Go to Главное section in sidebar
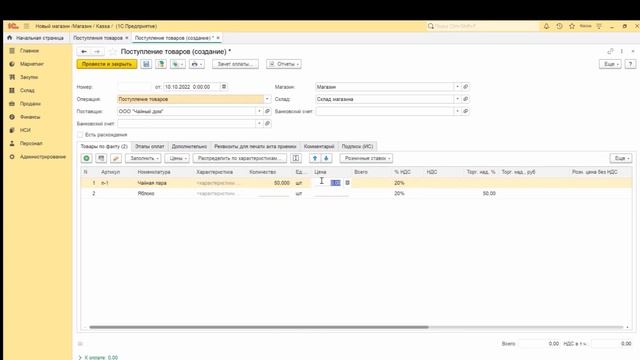Viewport: 640px width, 360px height. [x=29, y=51]
